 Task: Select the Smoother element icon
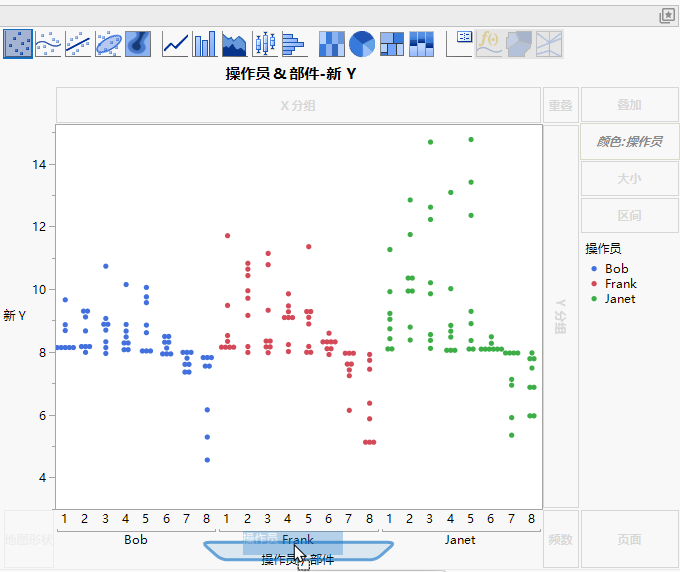click(x=48, y=44)
